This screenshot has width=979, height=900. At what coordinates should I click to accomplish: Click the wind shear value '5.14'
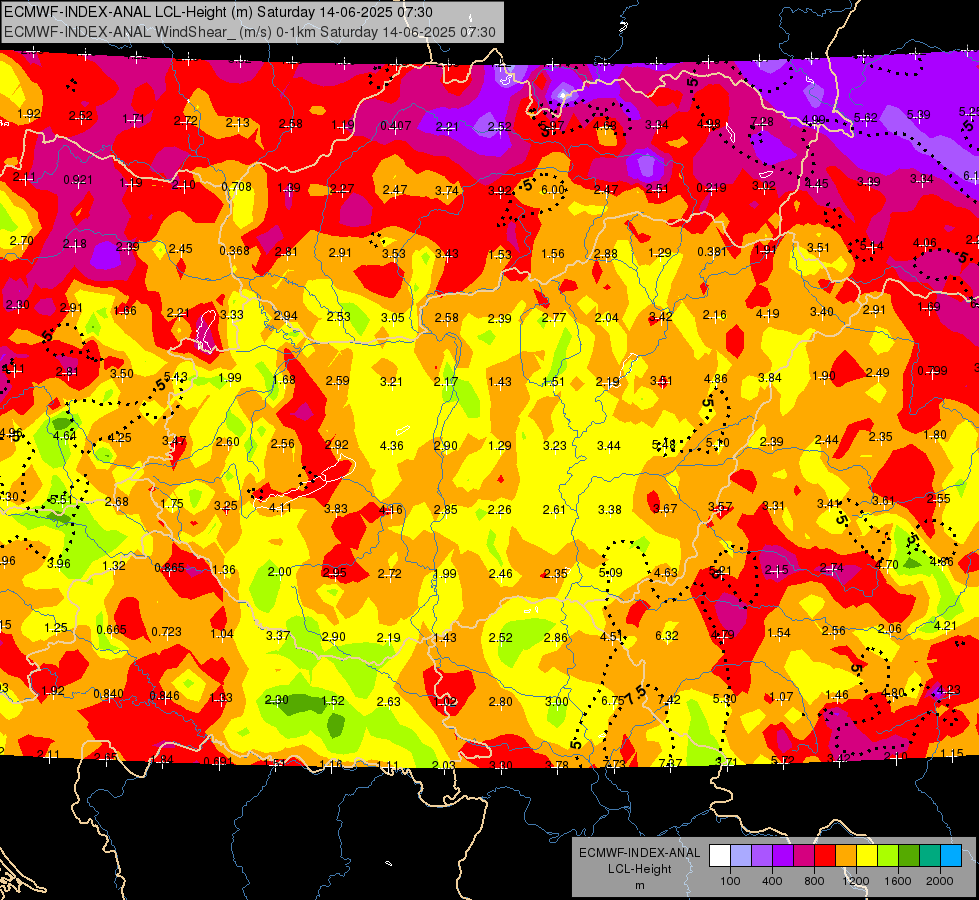[872, 246]
